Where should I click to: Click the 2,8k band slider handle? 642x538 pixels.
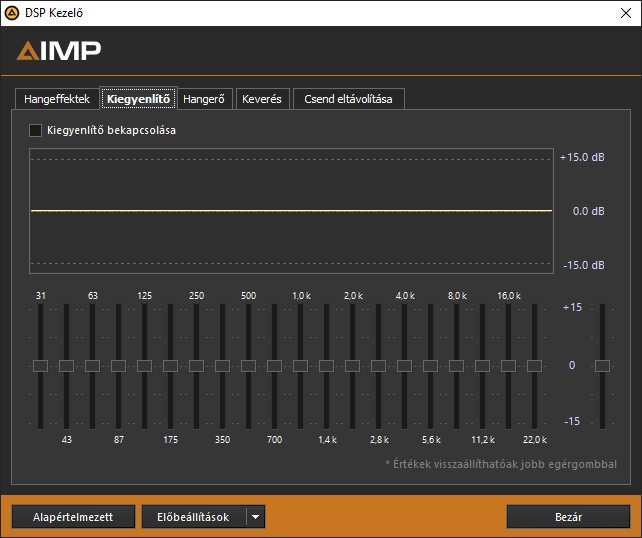click(x=378, y=366)
